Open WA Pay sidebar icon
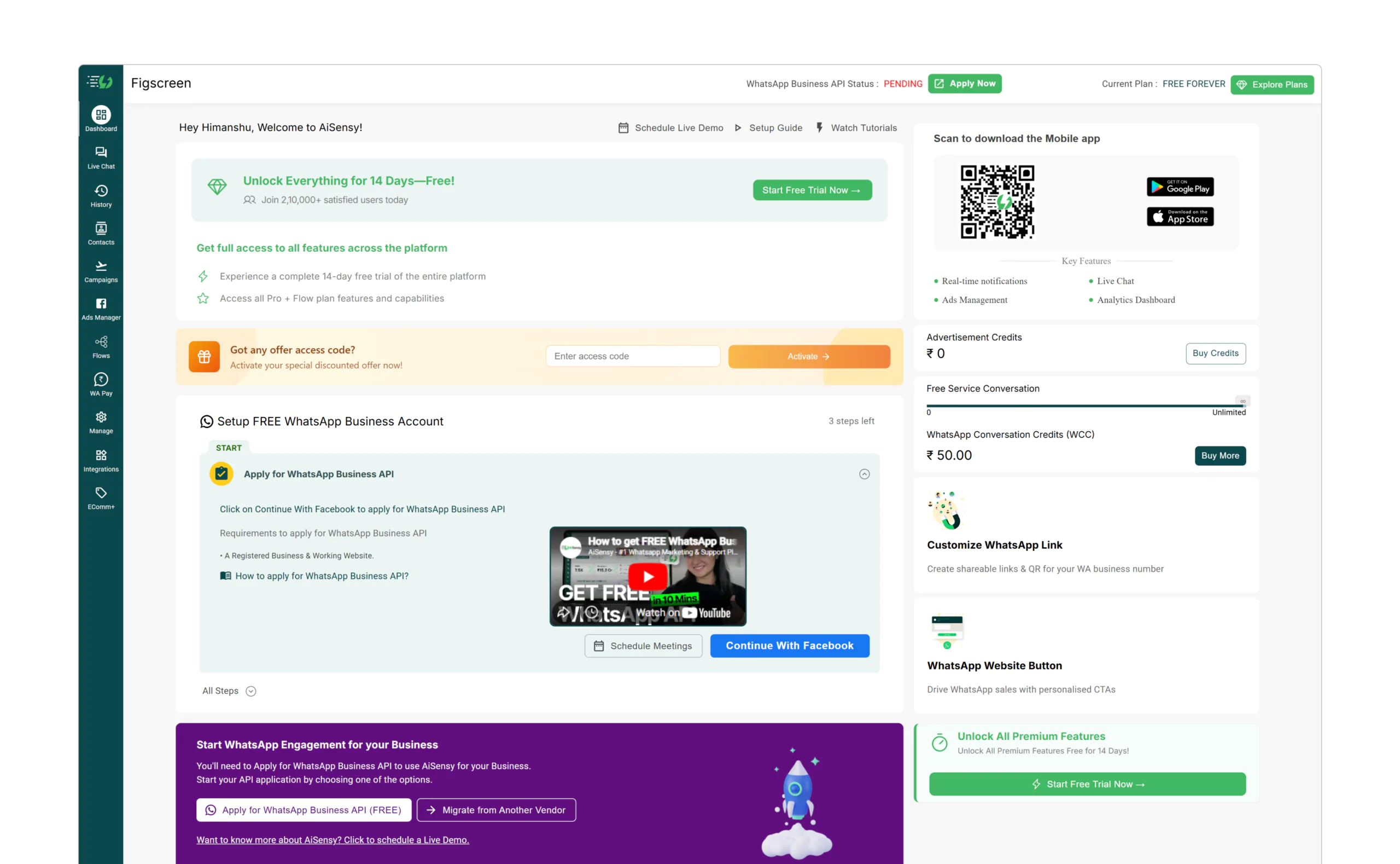The height and width of the screenshot is (864, 1400). (101, 385)
